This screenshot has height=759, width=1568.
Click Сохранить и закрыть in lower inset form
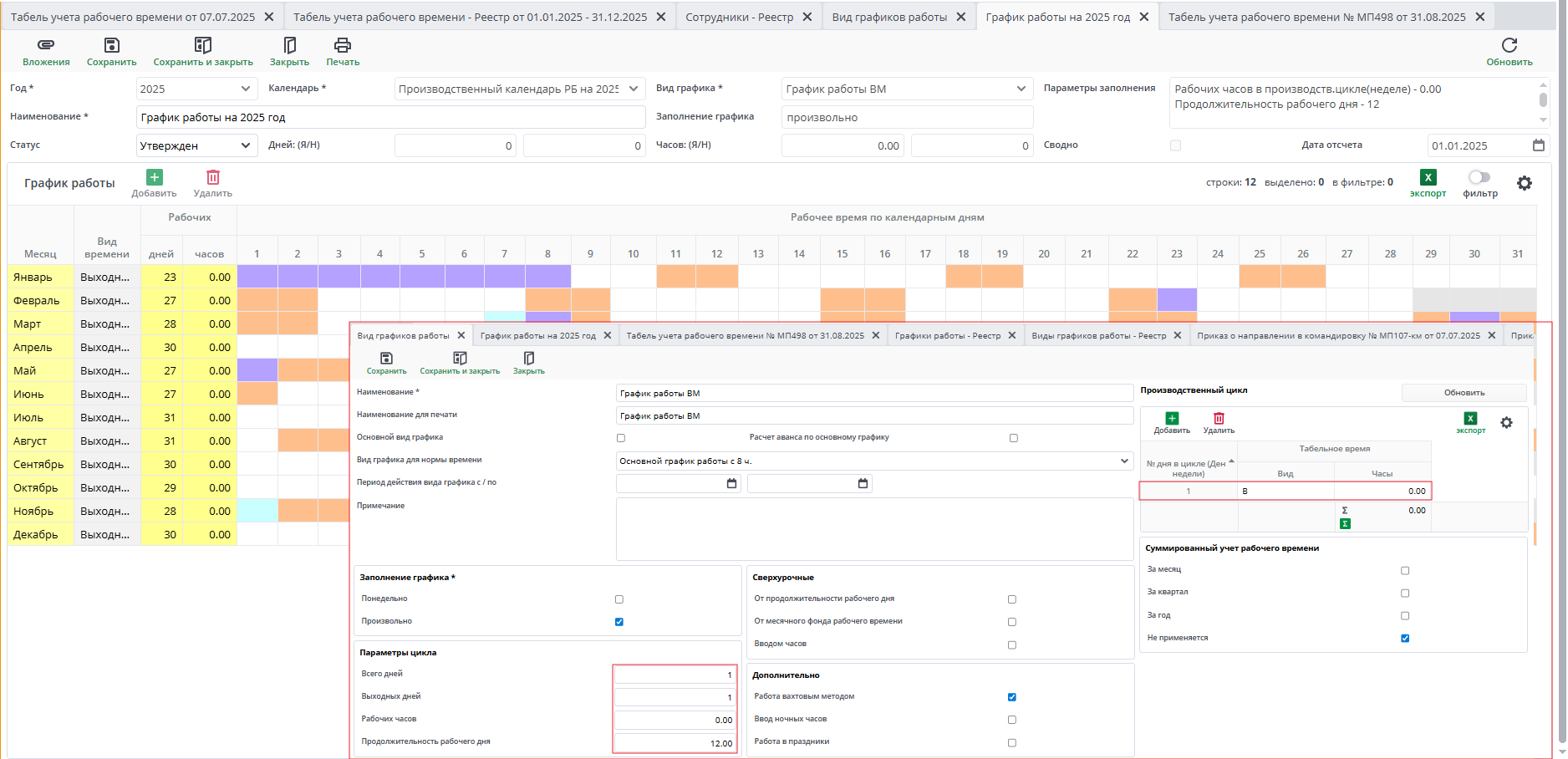point(460,364)
